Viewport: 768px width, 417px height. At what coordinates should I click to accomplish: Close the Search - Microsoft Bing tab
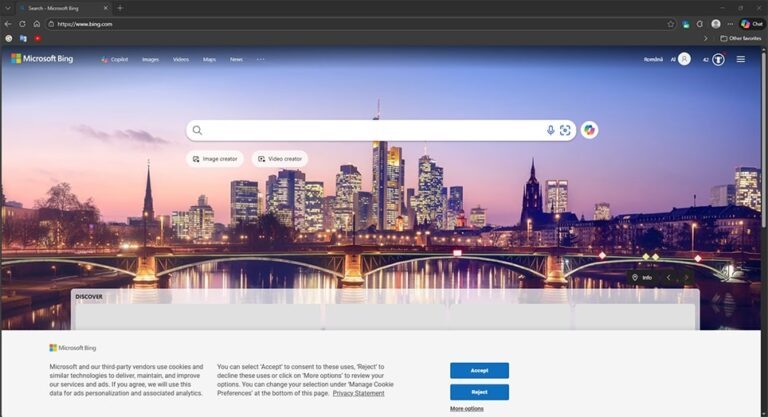coord(106,8)
